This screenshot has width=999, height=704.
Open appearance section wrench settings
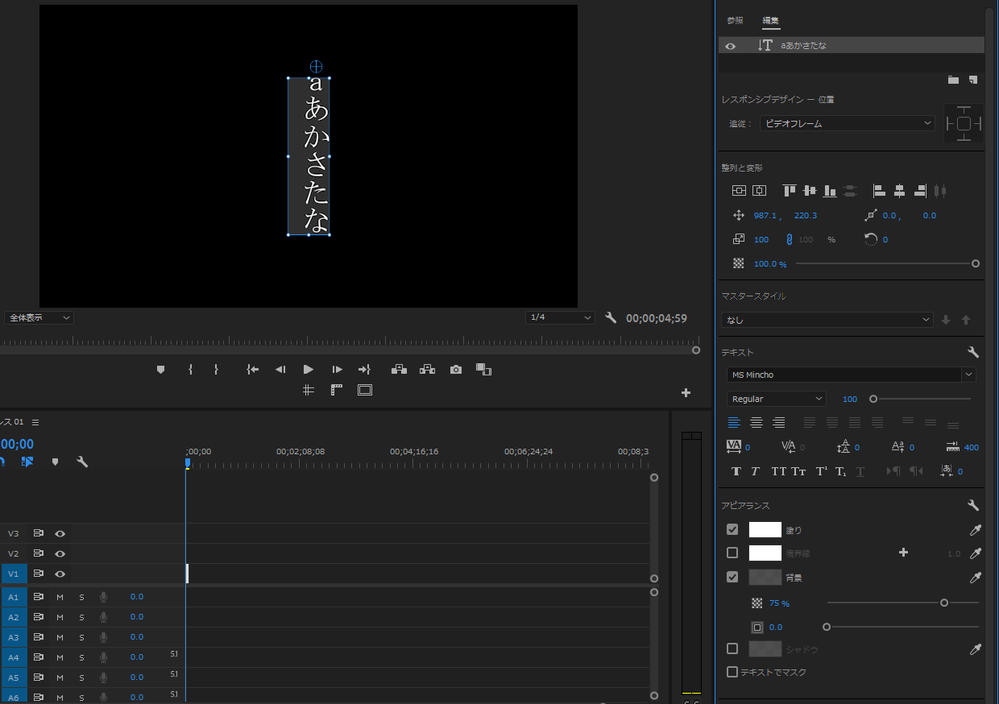tap(973, 505)
